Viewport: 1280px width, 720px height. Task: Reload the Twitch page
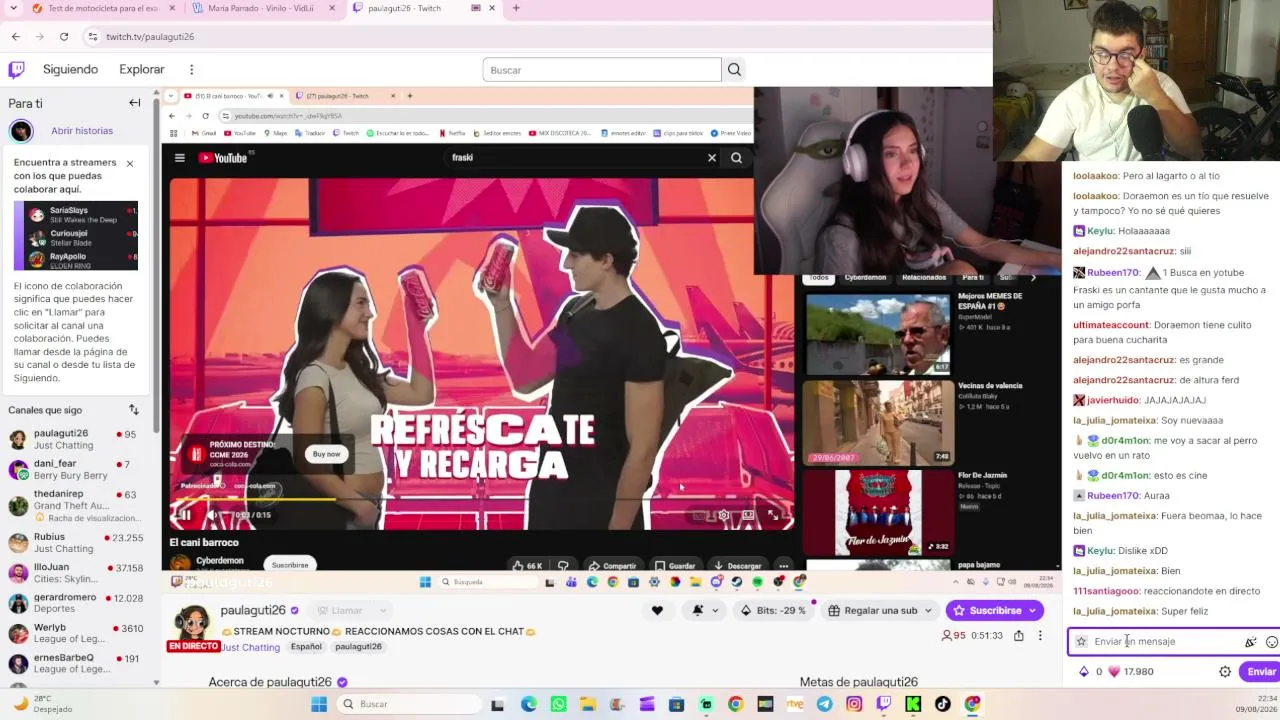(x=64, y=37)
